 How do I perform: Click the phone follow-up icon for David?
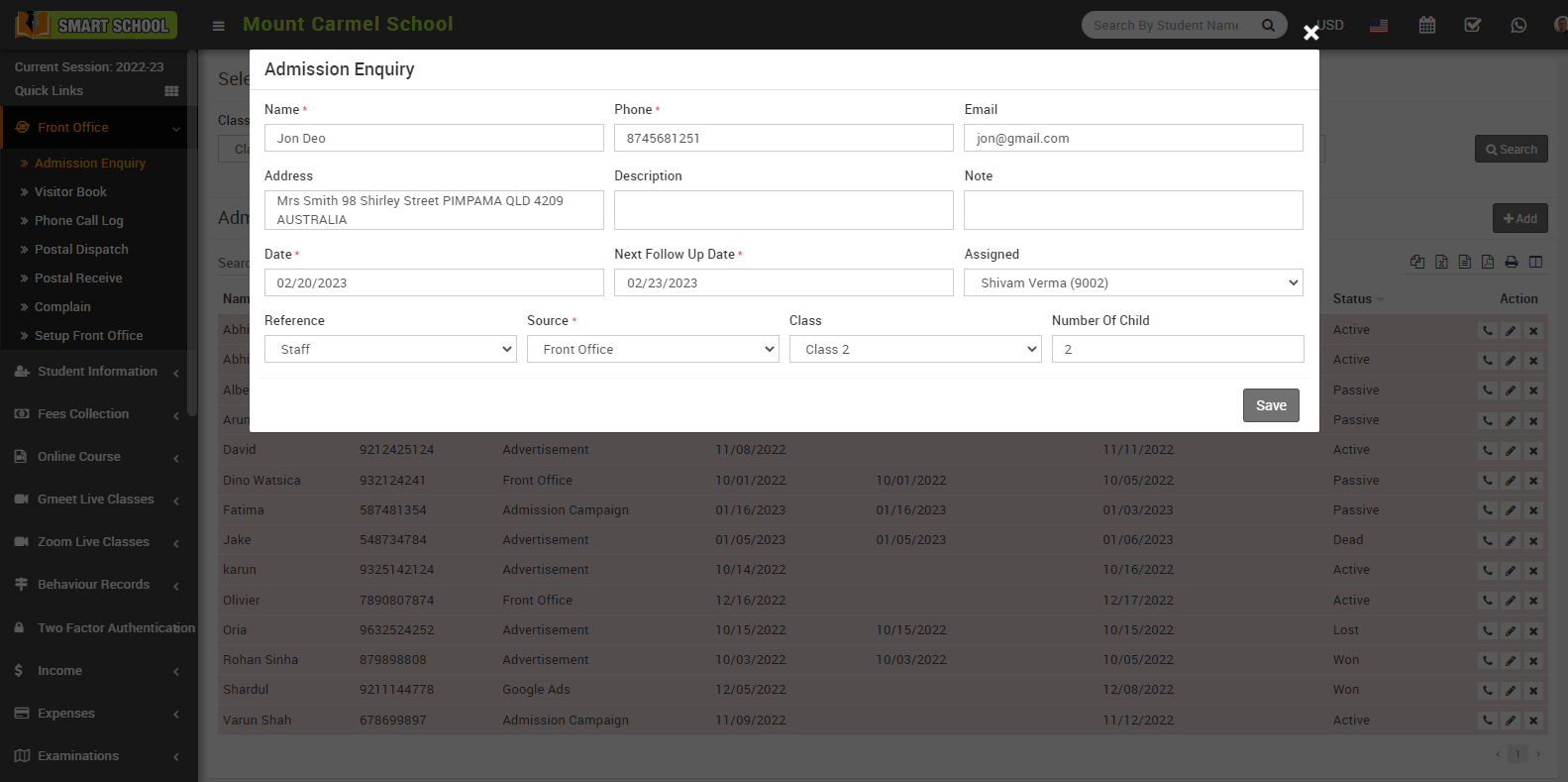coord(1488,451)
